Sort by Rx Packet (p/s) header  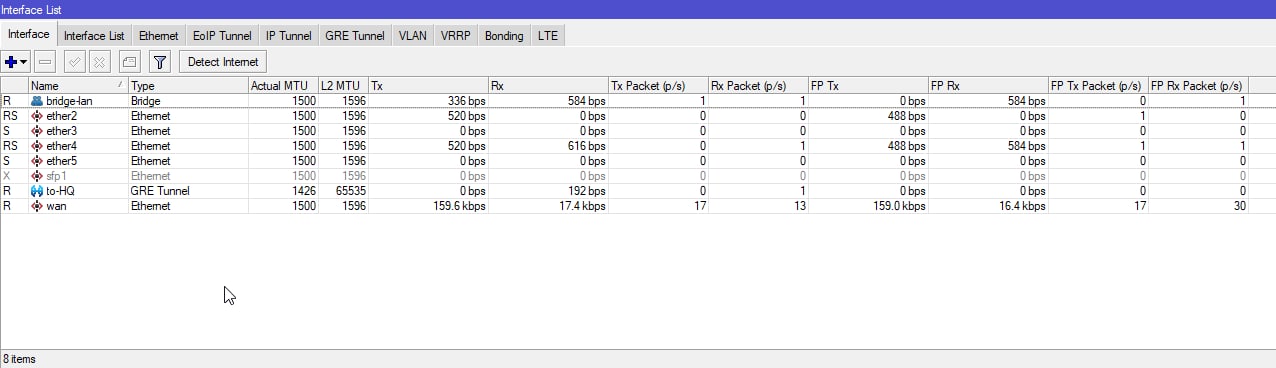(x=758, y=86)
